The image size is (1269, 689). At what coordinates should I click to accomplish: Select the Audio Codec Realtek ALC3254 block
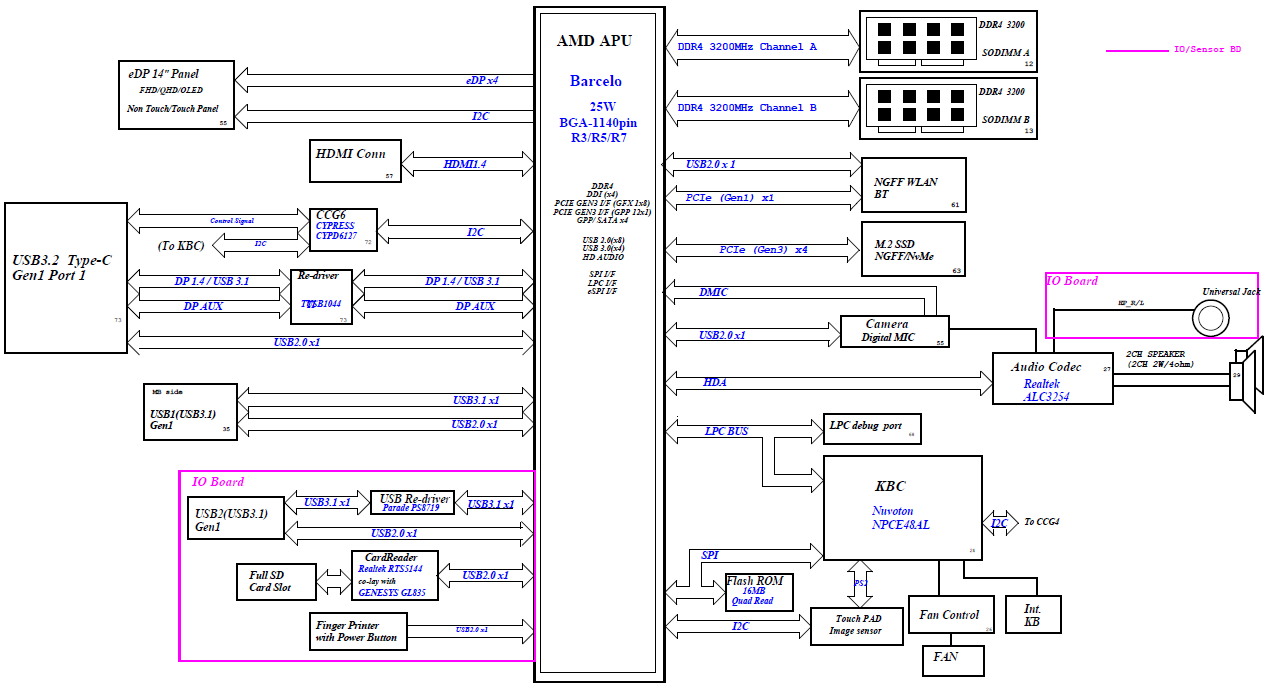pos(1052,378)
